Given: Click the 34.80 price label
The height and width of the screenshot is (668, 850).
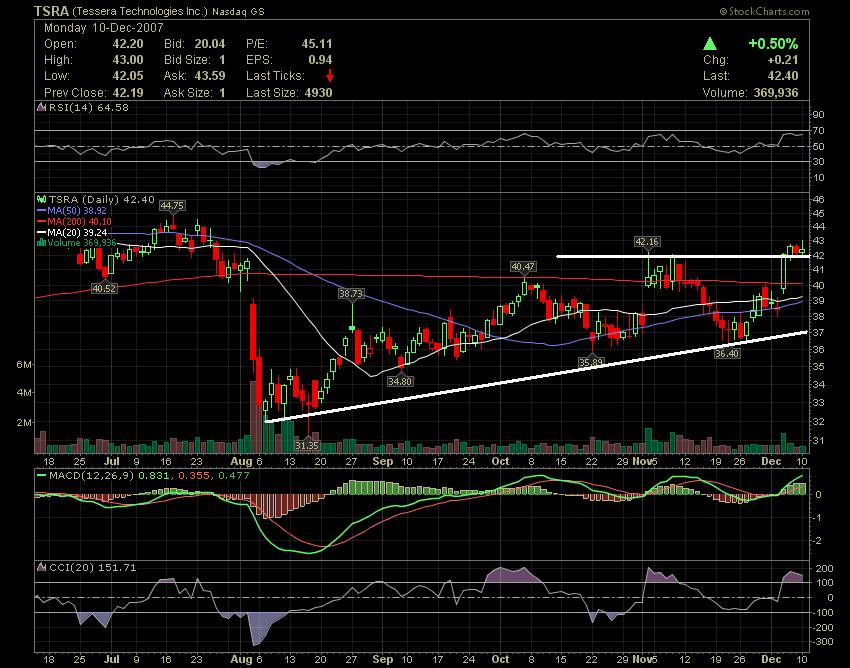Looking at the screenshot, I should click(x=400, y=381).
